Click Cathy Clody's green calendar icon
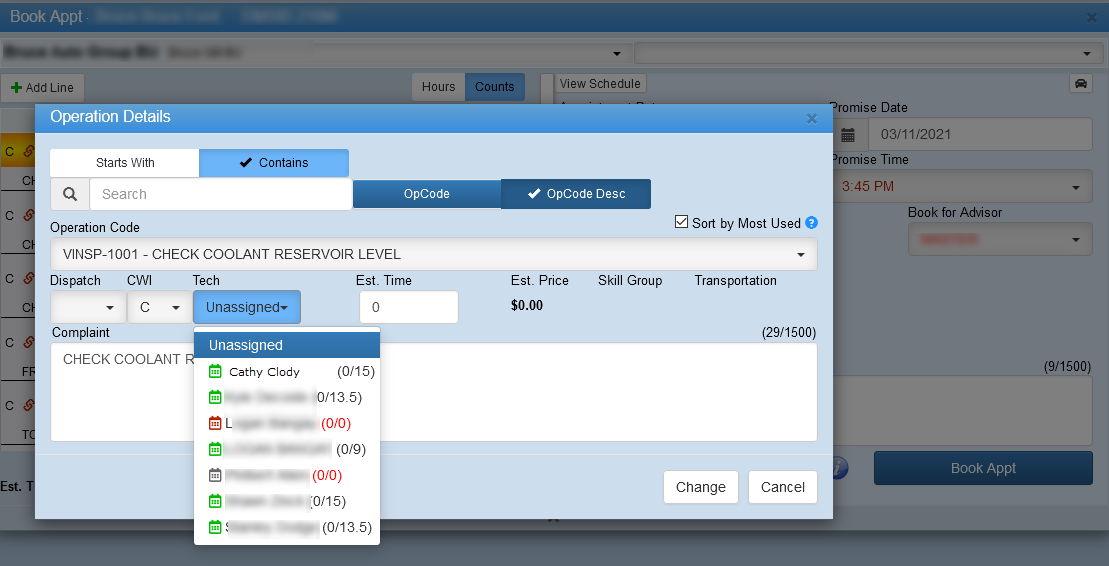Image resolution: width=1109 pixels, height=566 pixels. click(215, 371)
